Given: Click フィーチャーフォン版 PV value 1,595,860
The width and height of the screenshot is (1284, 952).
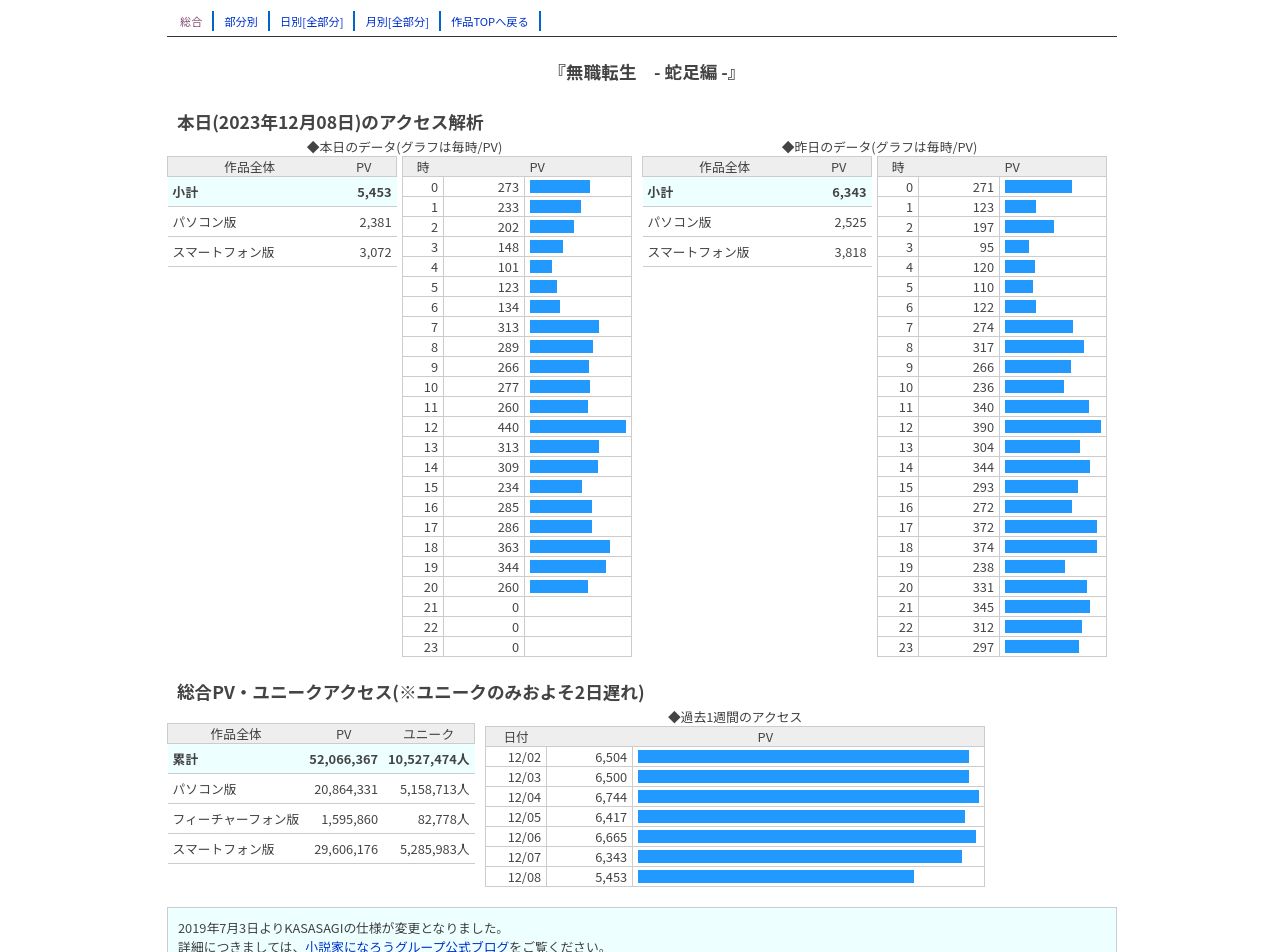Looking at the screenshot, I should (x=349, y=819).
